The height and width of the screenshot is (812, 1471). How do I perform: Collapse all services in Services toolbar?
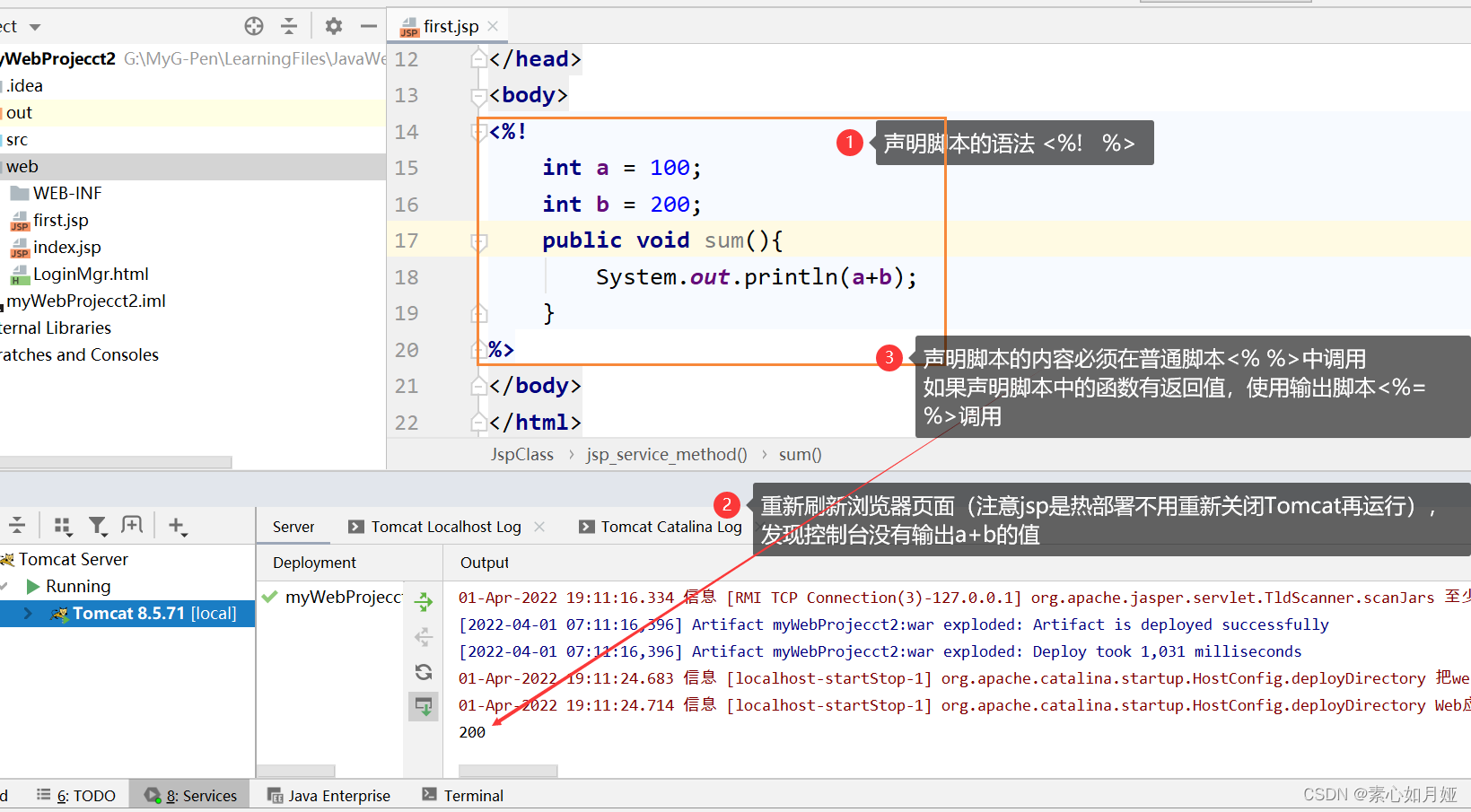17,526
